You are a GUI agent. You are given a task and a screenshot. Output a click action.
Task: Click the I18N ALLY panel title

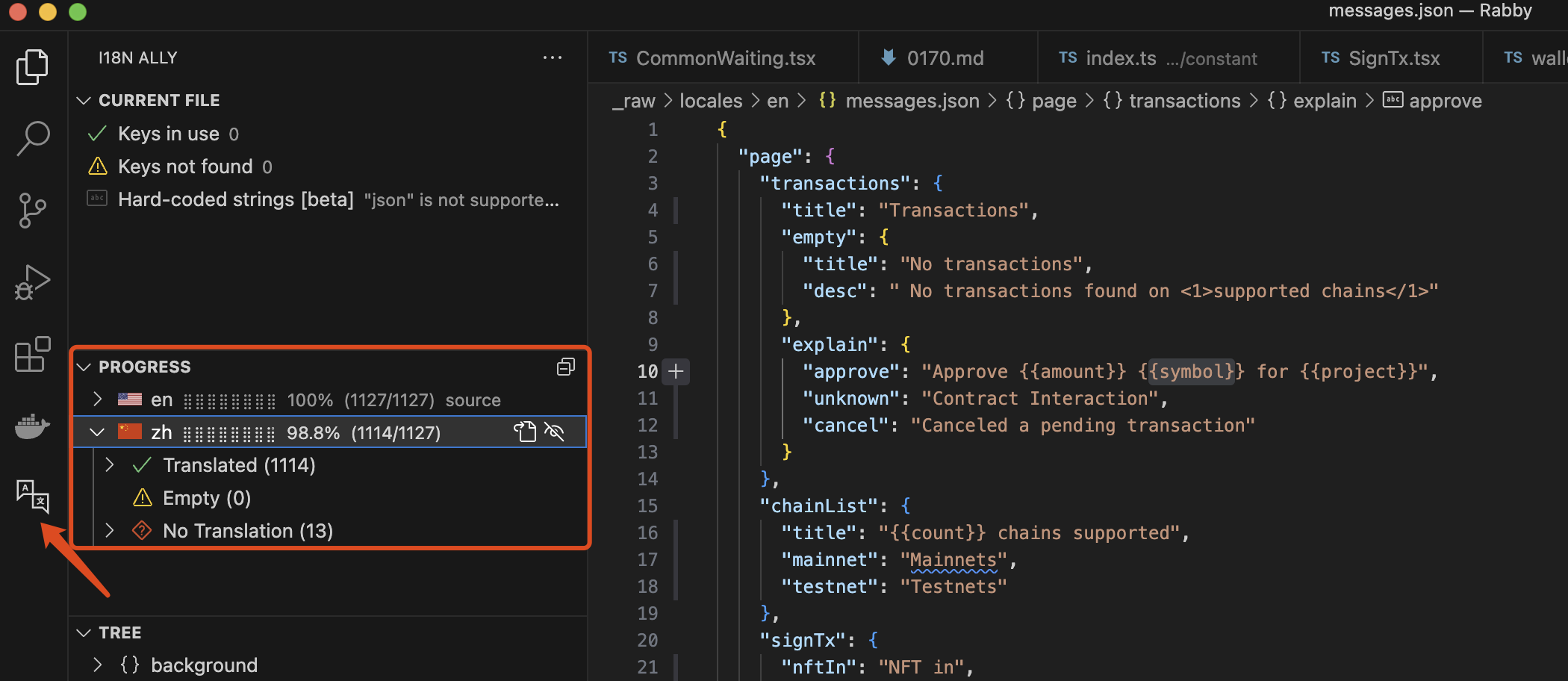pos(138,57)
